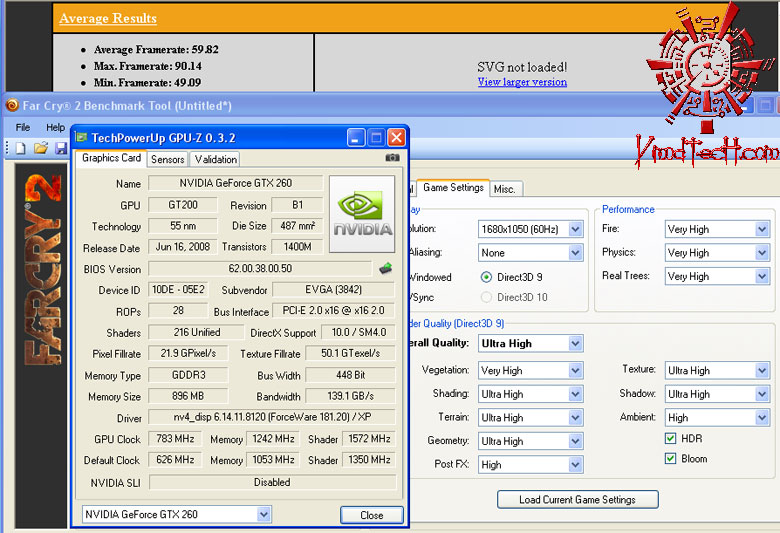Click the NVIDIA SLI field showing Disabled
This screenshot has height=533, width=780.
(272, 482)
